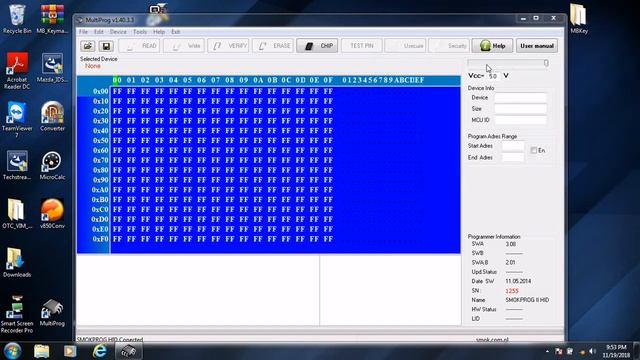
Task: Open the Tools menu
Action: tap(140, 32)
